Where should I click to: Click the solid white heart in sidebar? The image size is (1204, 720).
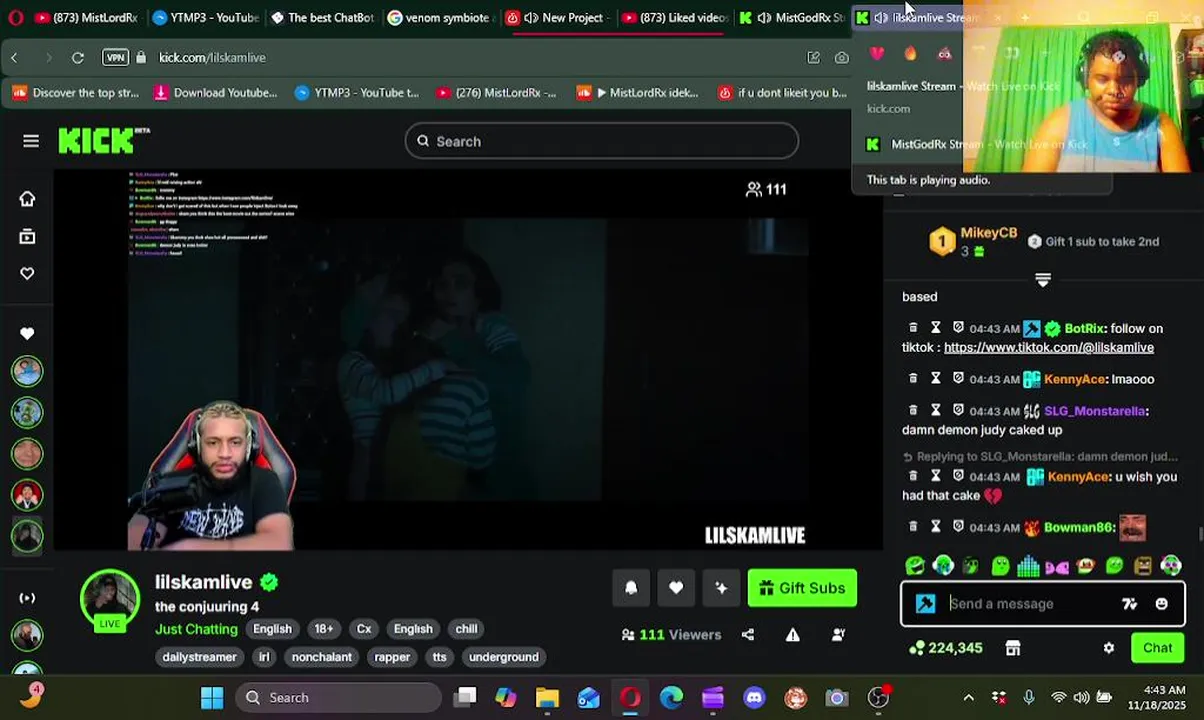(27, 333)
